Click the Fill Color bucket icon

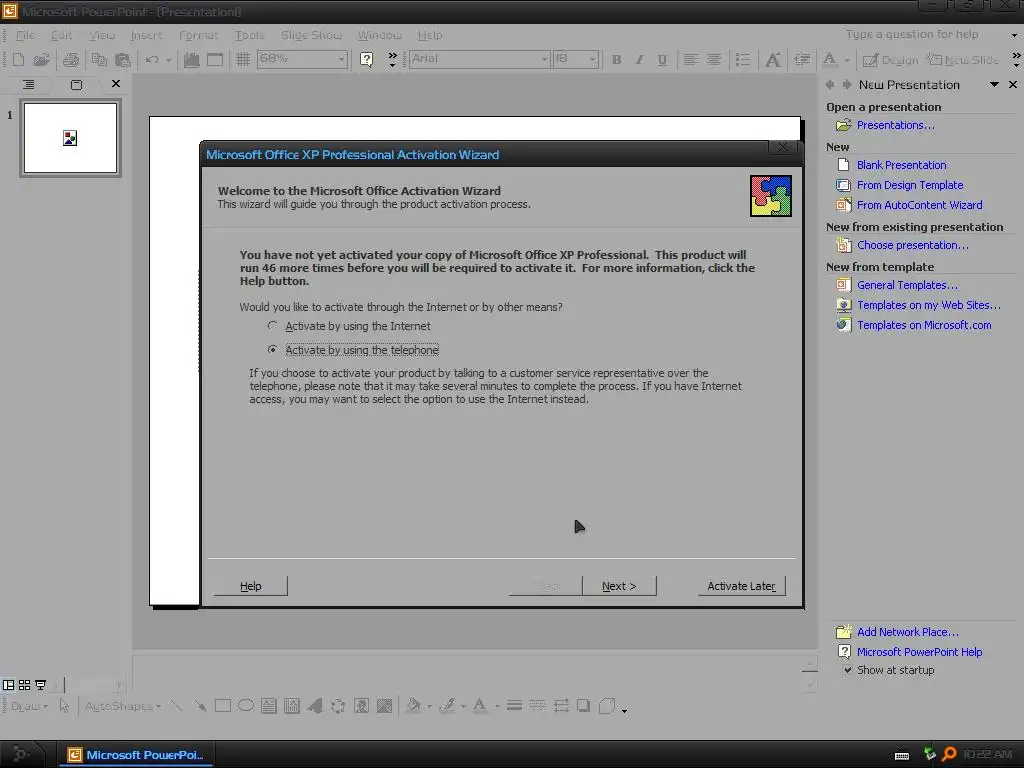click(413, 705)
